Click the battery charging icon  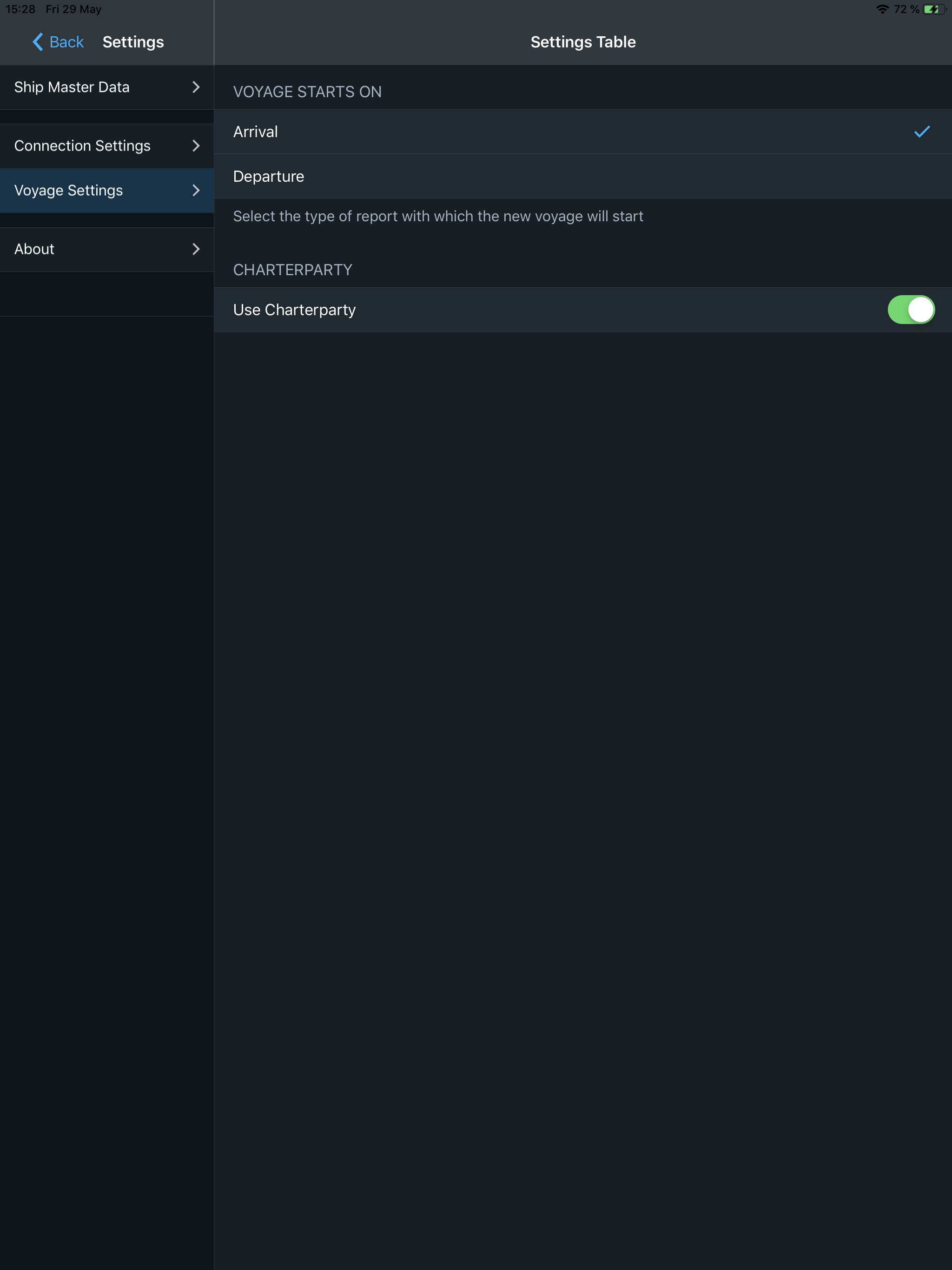coord(933,9)
